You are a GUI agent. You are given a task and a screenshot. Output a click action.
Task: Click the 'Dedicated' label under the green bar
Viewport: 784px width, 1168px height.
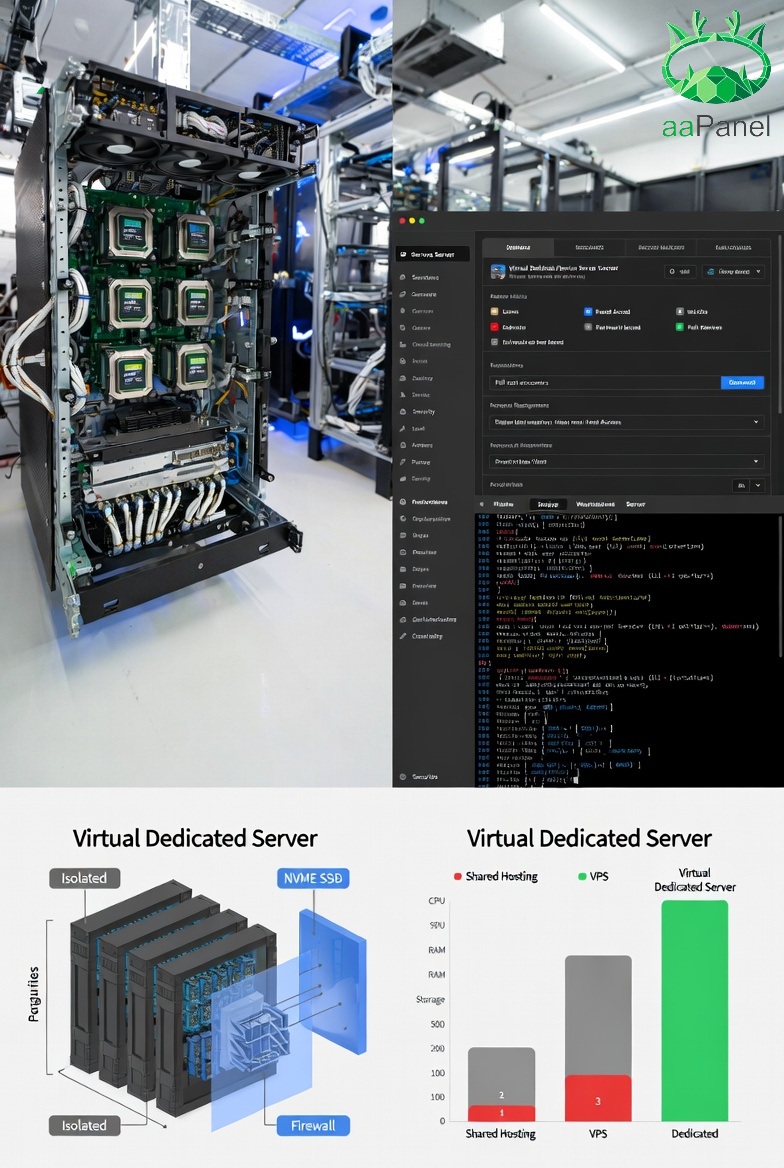(695, 1134)
